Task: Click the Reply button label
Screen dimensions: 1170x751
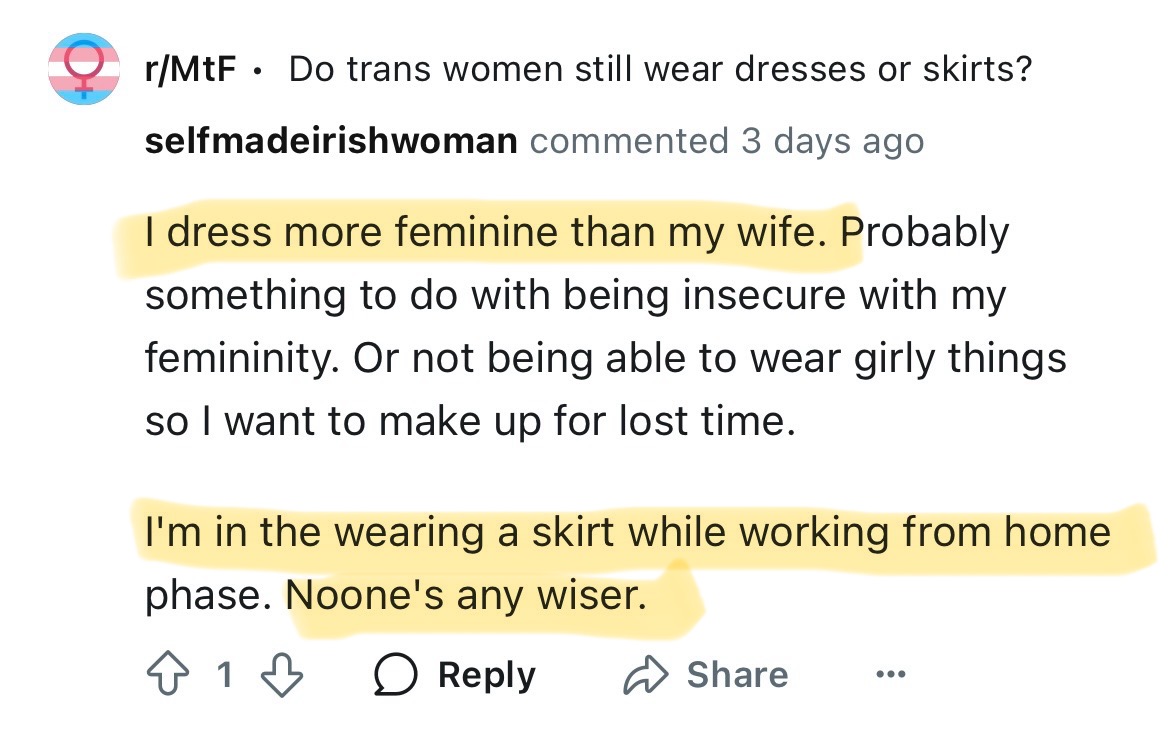Action: [x=487, y=676]
